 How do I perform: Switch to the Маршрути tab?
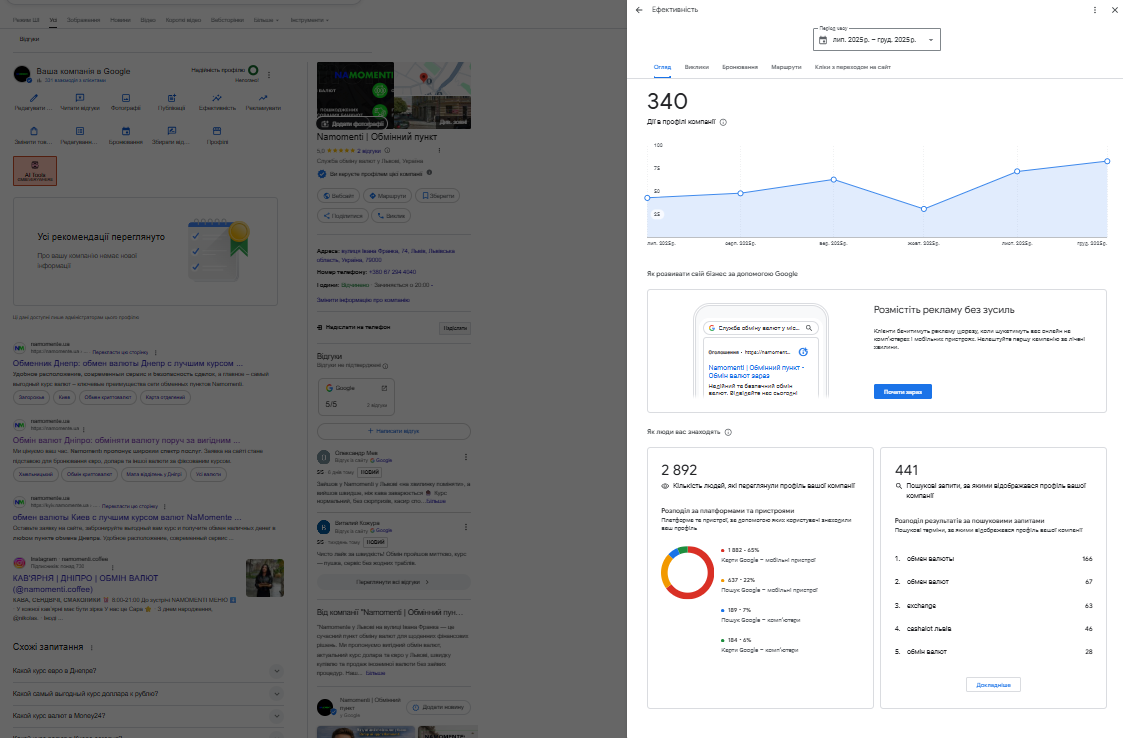(786, 67)
